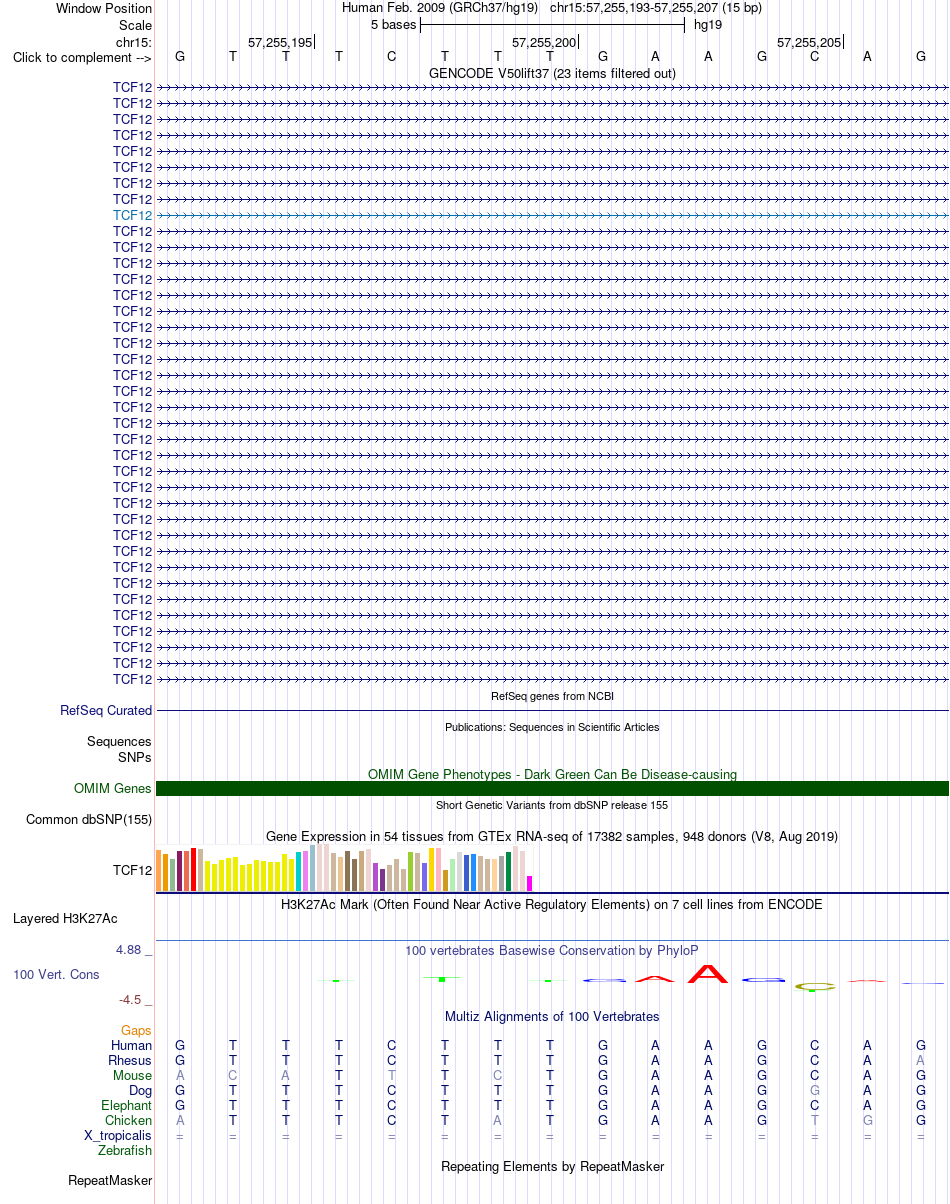Click the light-blue highlighted TCF12 transcript label
Screen dimensions: 950x1204
[133, 215]
